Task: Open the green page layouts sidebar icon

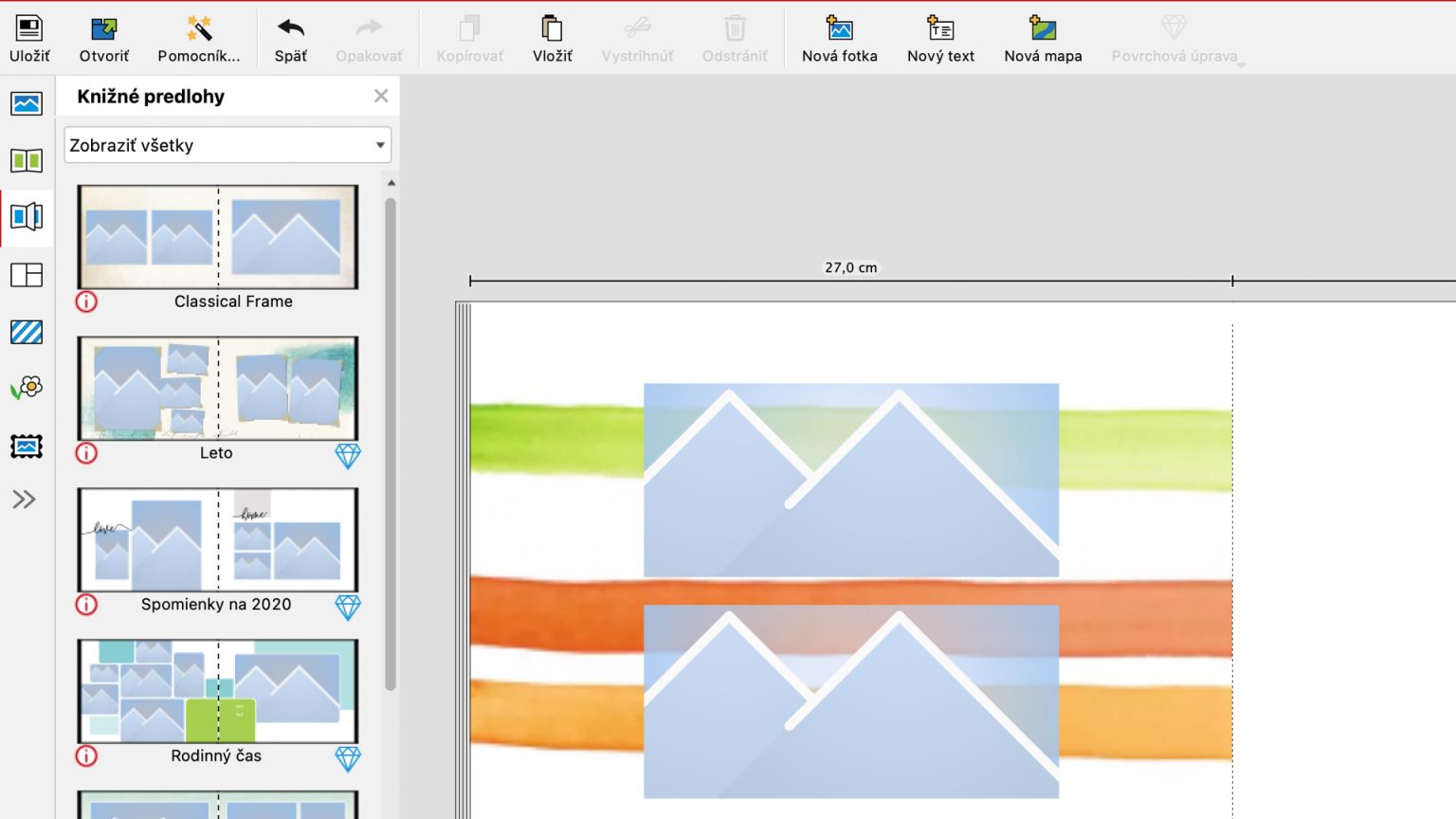Action: tap(27, 160)
